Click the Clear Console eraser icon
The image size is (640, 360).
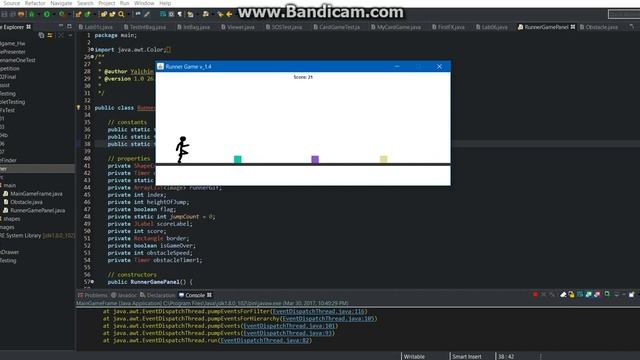563,294
